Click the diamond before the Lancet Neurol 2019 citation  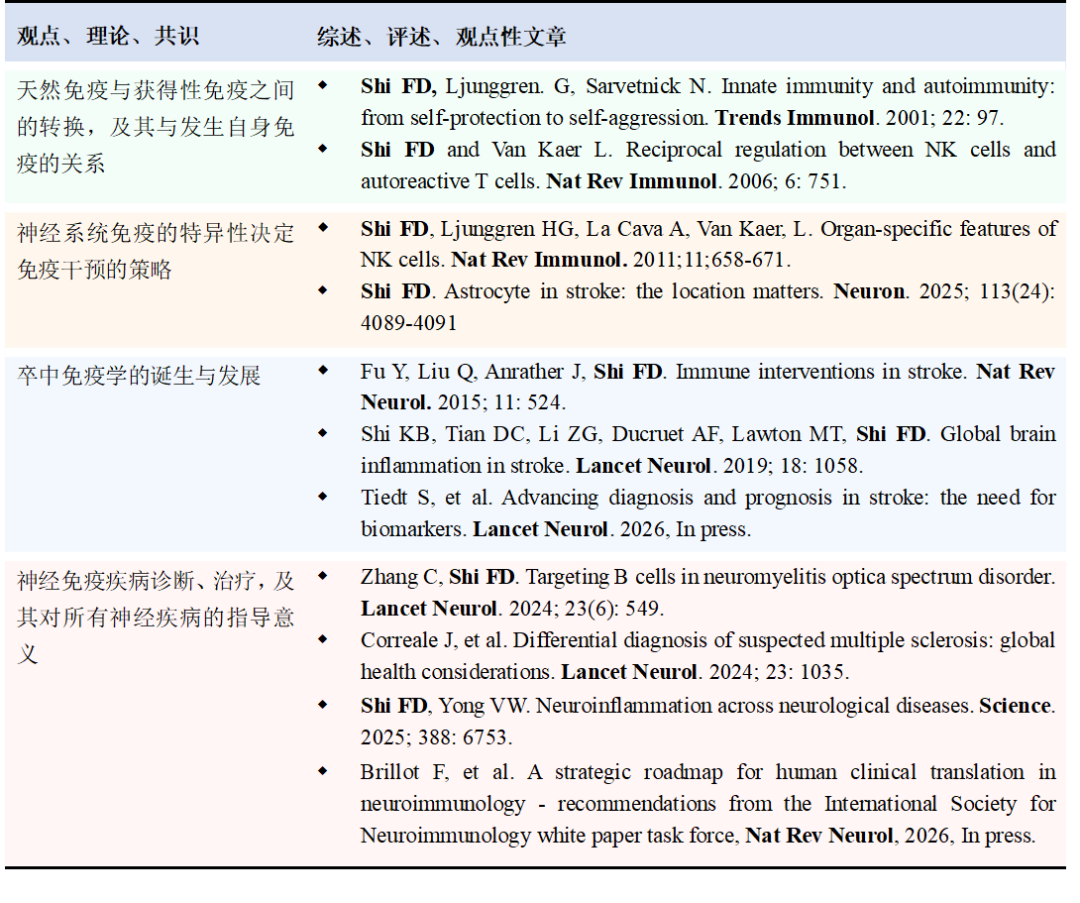(325, 435)
